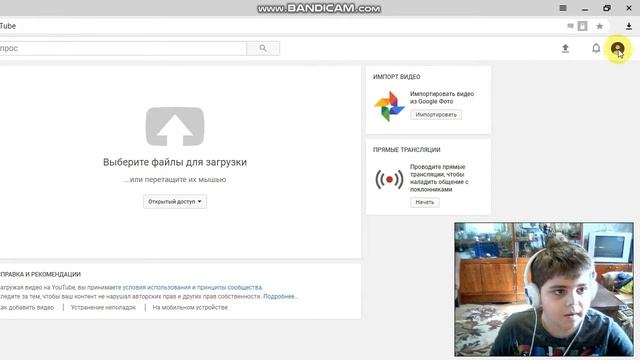Open Устранение неполадок link
This screenshot has height=360, width=640.
coord(103,307)
